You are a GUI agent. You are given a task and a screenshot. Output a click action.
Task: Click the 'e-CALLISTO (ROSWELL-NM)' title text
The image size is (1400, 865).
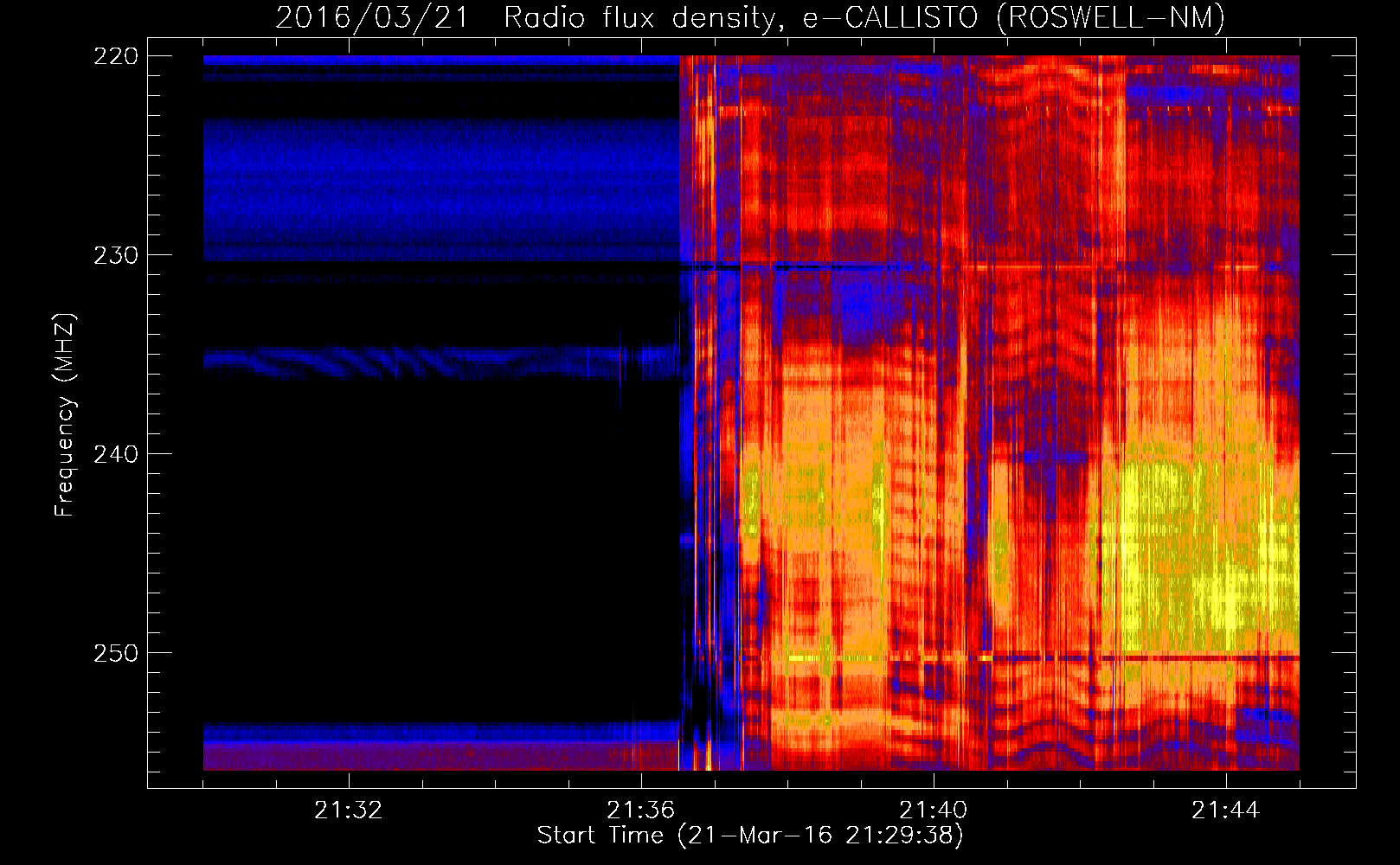click(x=1014, y=17)
